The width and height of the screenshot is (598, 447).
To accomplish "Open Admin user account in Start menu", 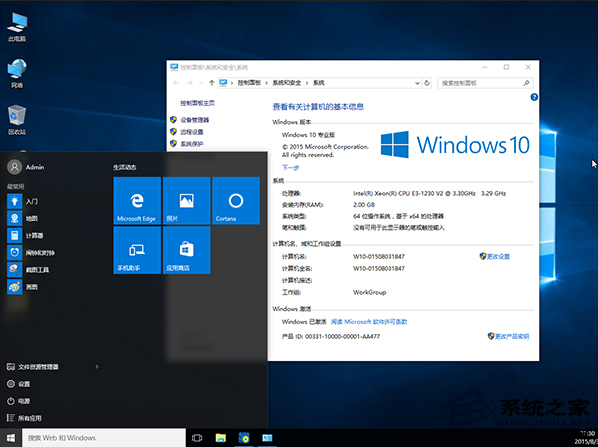I will point(26,167).
